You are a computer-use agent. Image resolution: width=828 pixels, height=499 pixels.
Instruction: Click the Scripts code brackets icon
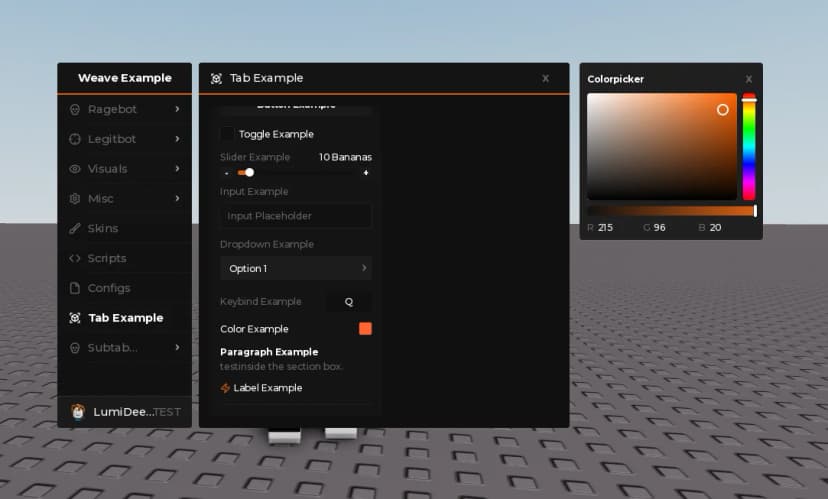(x=74, y=258)
